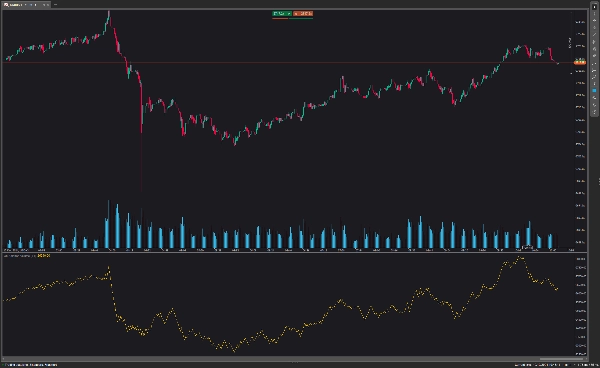Click the horizontal scrollbar thumb below the indicator pane
Image resolution: width=600 pixels, height=368 pixels.
tap(561, 359)
